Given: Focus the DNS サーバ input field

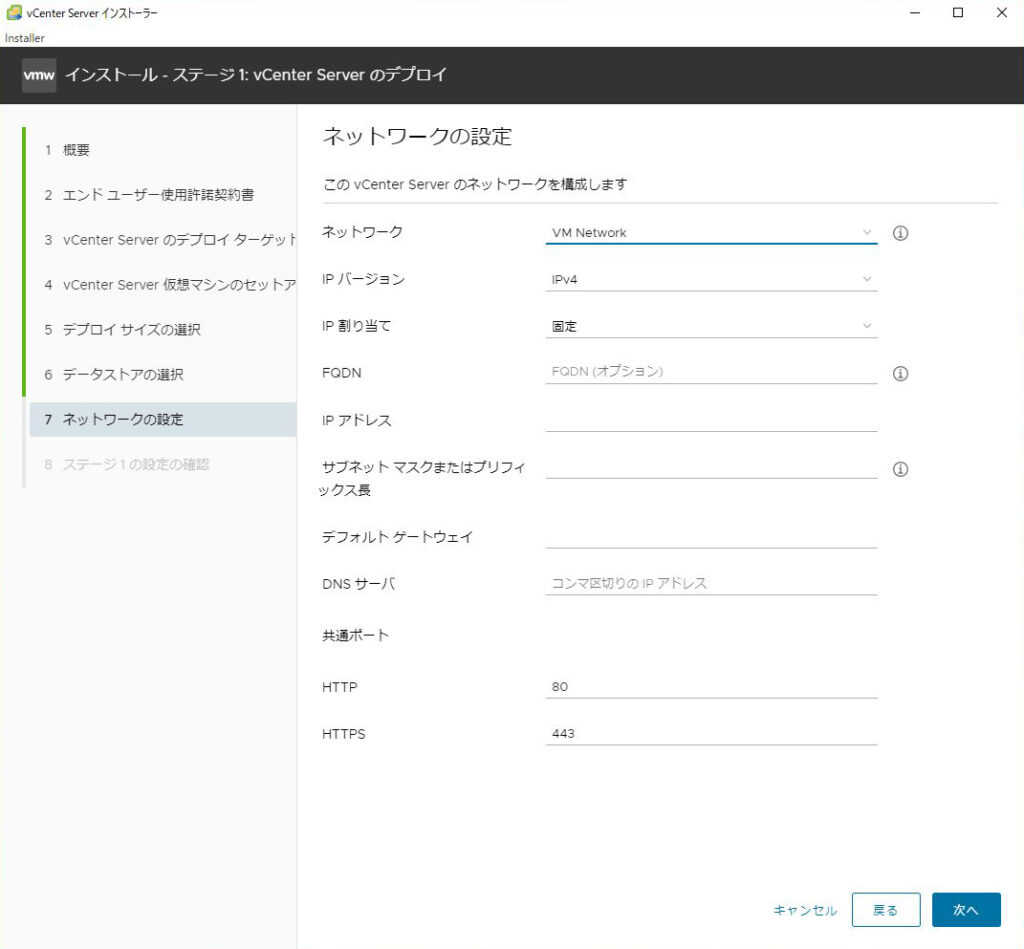Looking at the screenshot, I should coord(711,583).
